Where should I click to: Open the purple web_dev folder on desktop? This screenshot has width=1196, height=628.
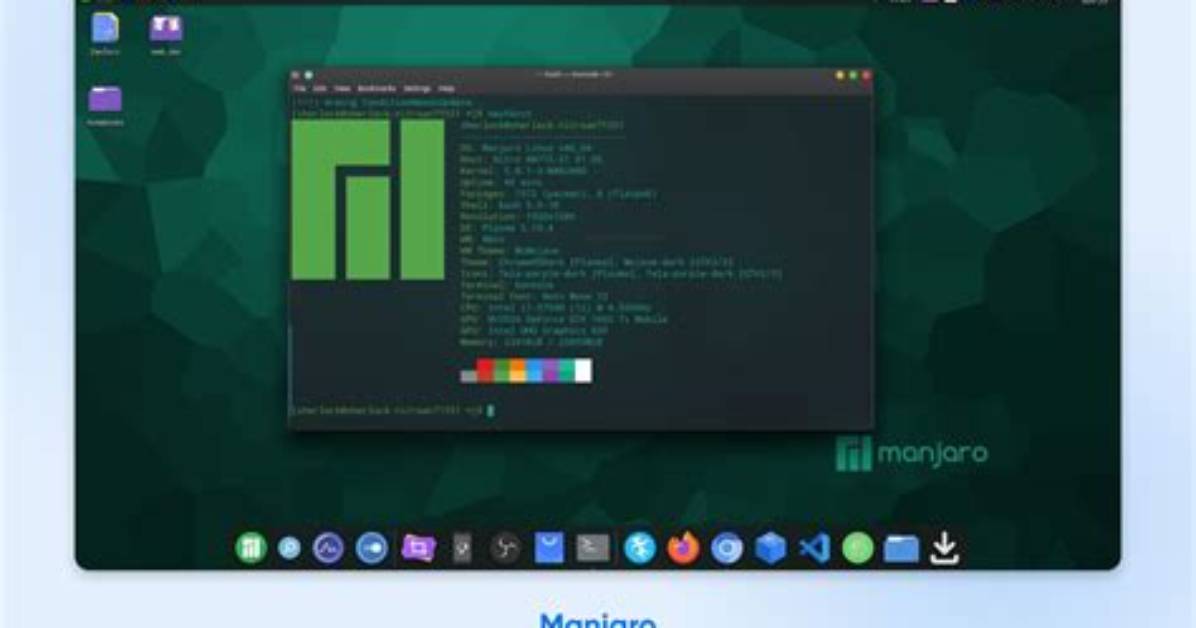[x=166, y=29]
